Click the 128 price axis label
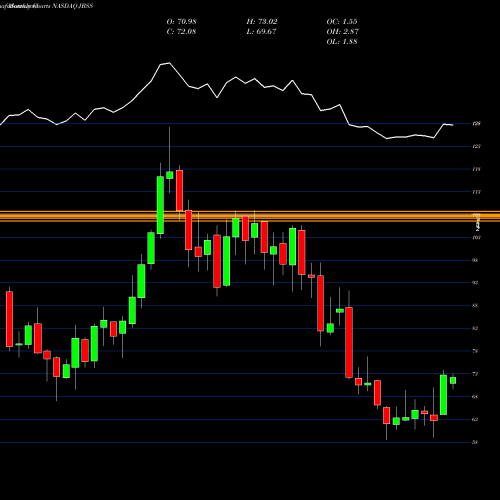 [476, 124]
